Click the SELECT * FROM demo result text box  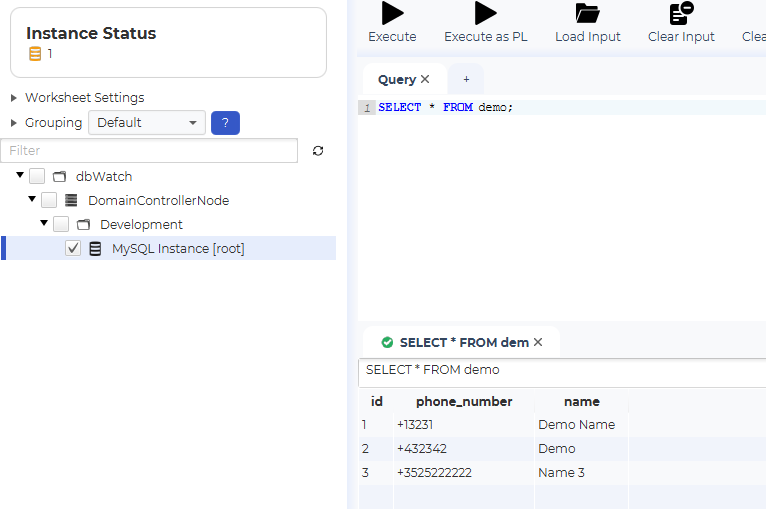(562, 373)
